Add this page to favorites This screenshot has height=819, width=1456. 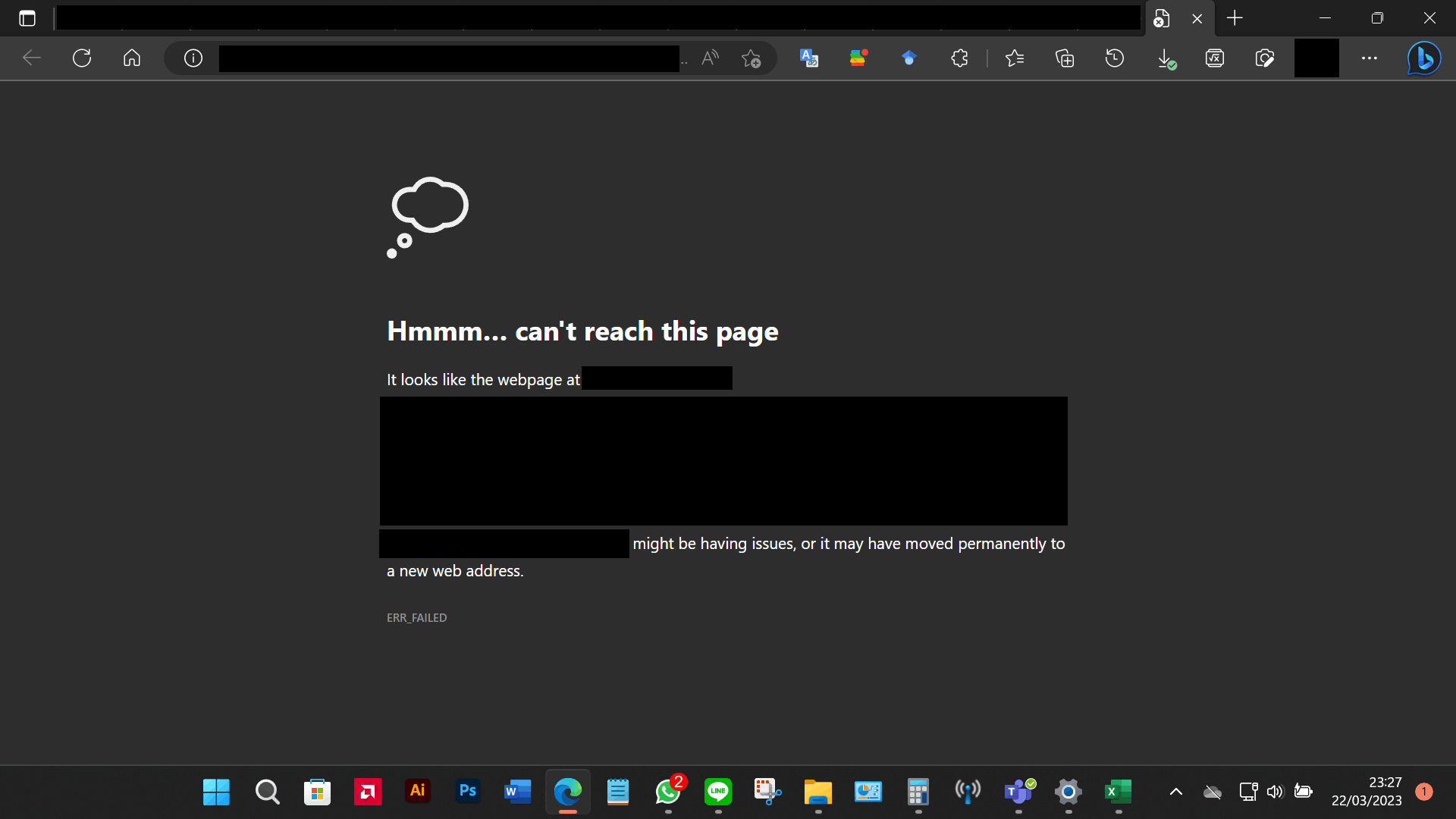coord(751,58)
